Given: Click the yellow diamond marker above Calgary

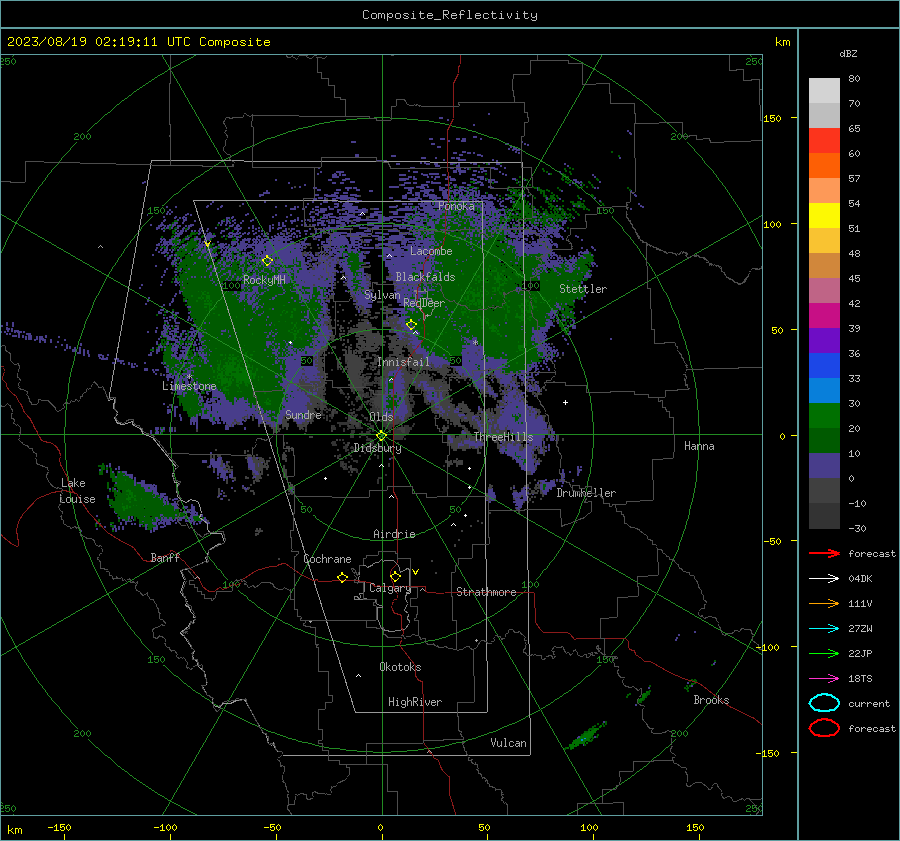Looking at the screenshot, I should (395, 576).
